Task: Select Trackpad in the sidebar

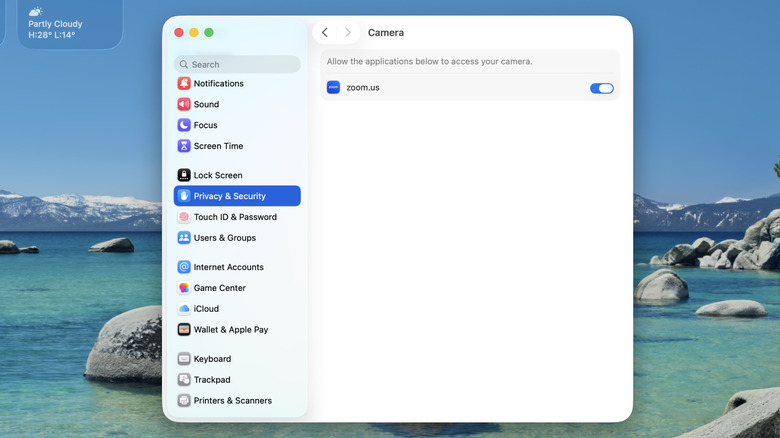Action: [x=237, y=380]
